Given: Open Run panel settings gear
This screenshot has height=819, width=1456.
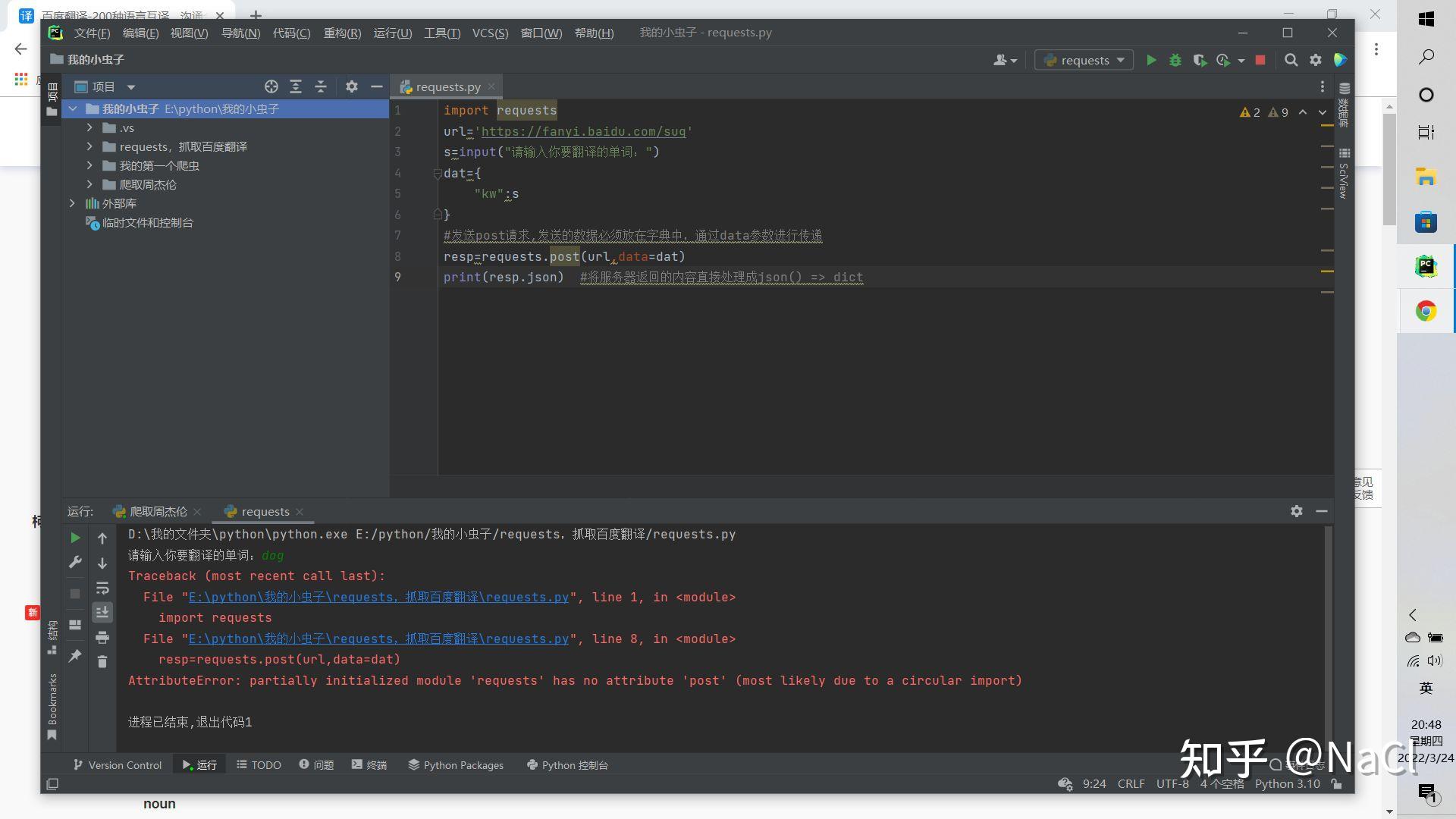Looking at the screenshot, I should [x=1297, y=511].
